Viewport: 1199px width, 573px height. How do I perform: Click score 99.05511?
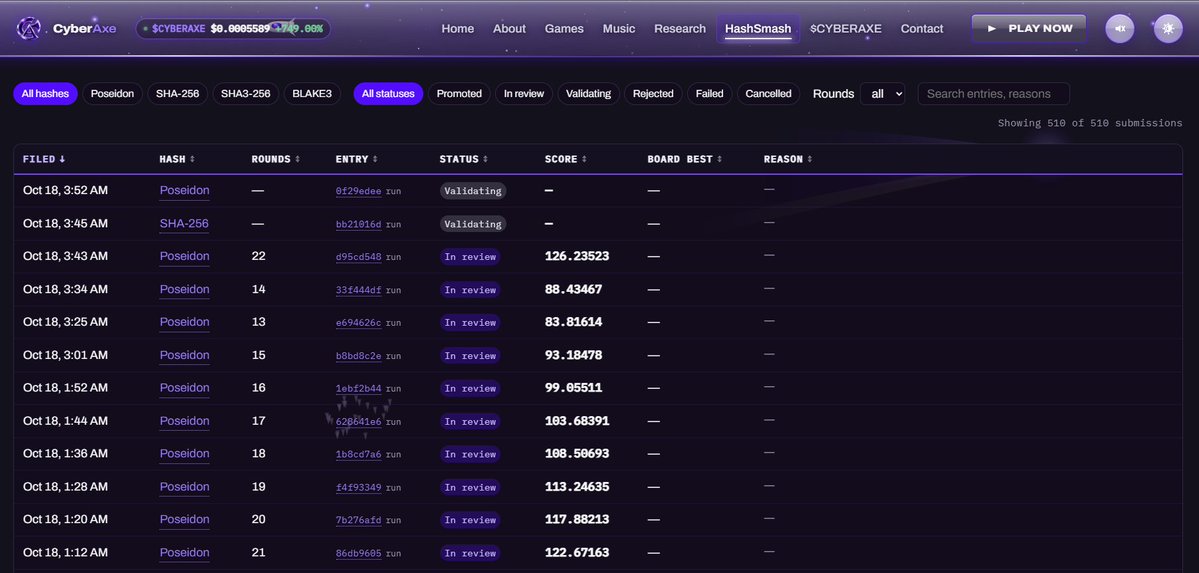574,388
